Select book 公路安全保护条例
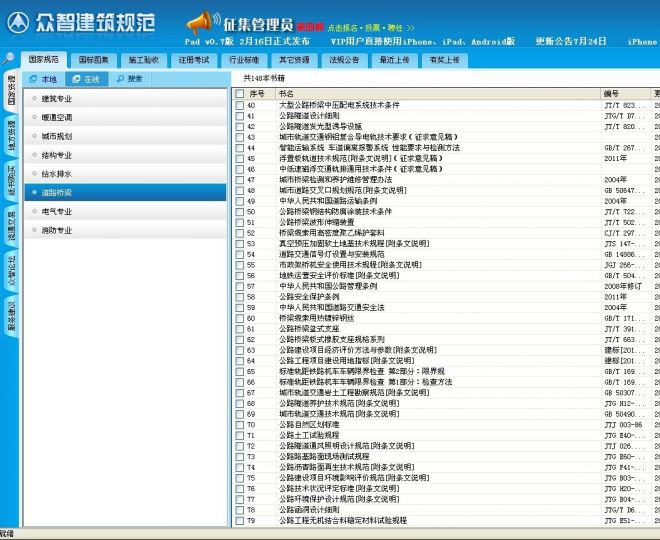This screenshot has height=540, width=660. (x=309, y=297)
